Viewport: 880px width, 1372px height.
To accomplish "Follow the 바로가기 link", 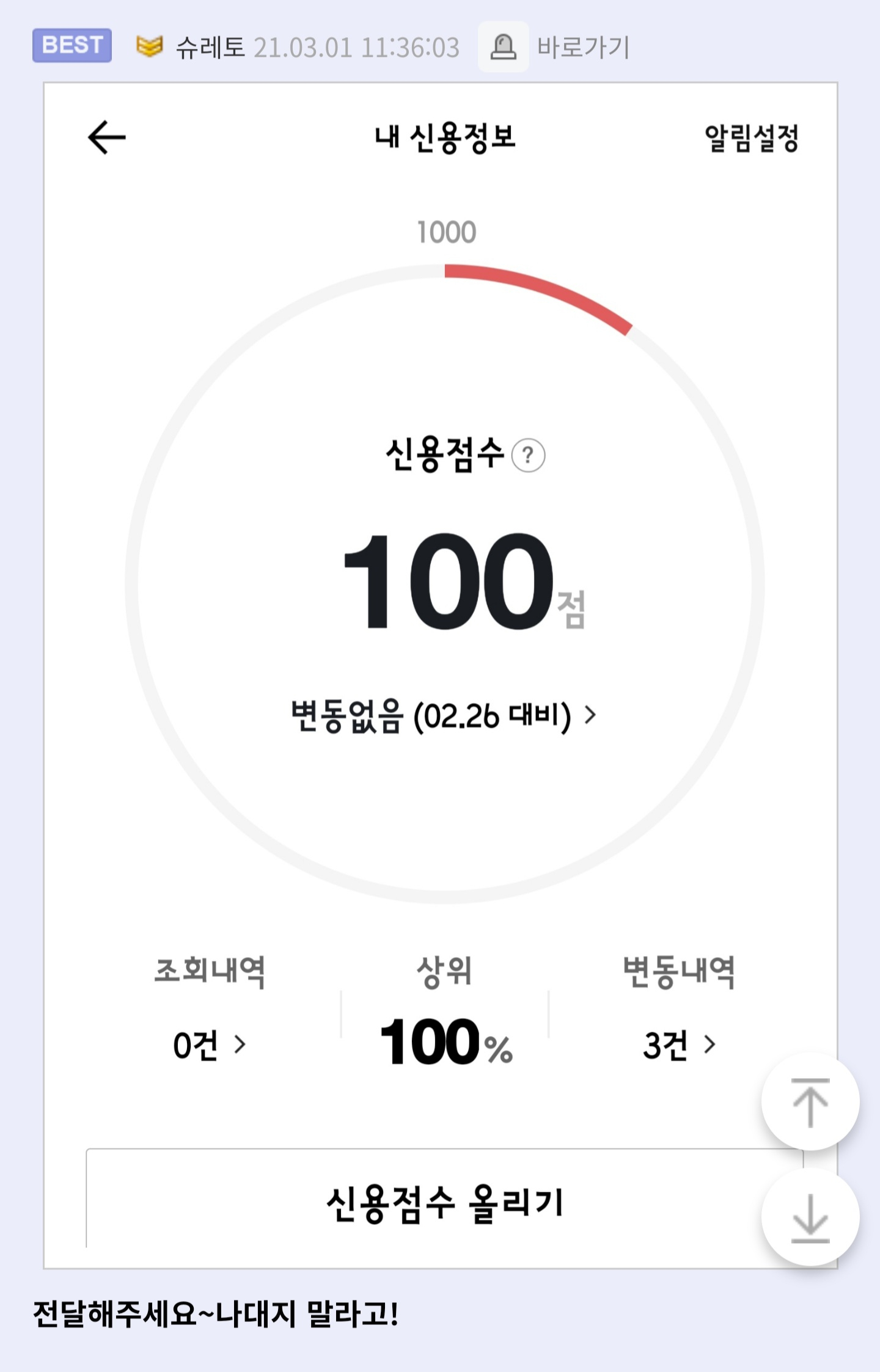I will click(x=584, y=48).
